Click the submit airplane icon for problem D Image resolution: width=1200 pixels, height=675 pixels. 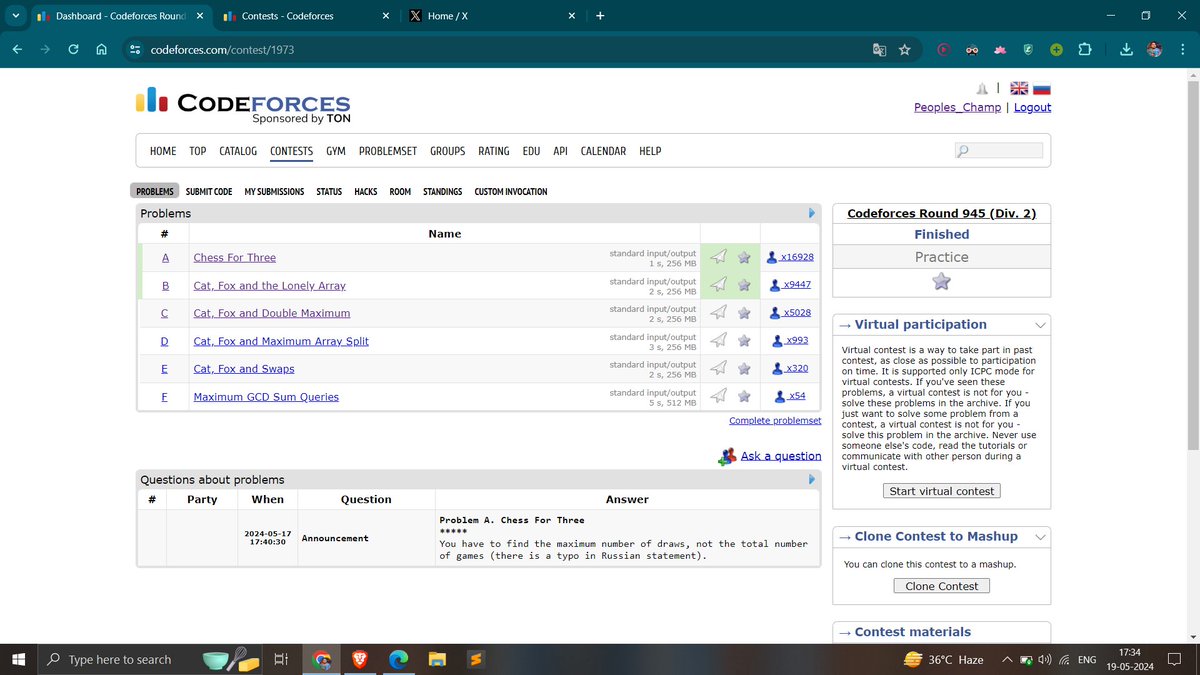coord(718,341)
